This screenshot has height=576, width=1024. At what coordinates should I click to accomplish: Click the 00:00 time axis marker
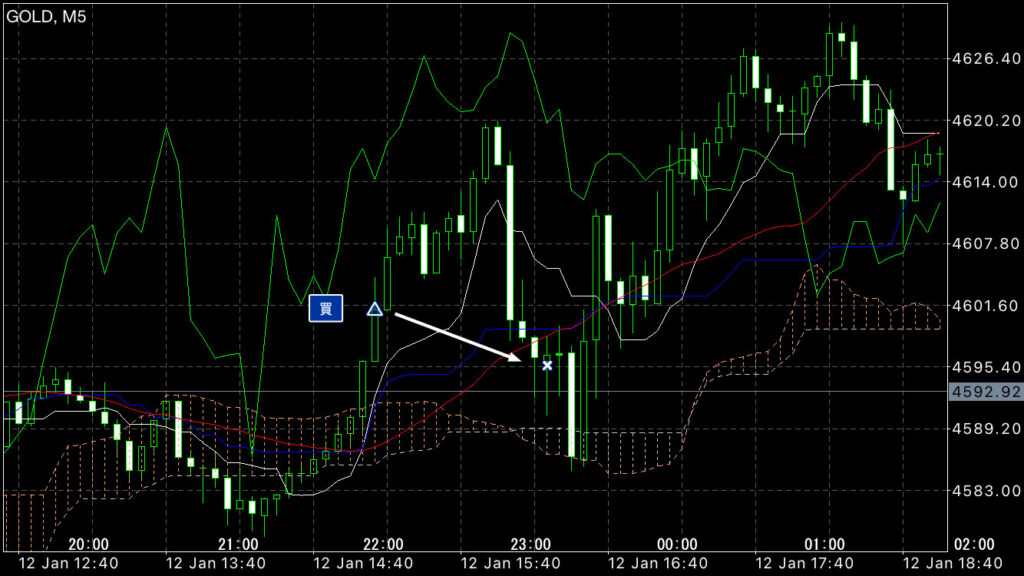coord(677,544)
